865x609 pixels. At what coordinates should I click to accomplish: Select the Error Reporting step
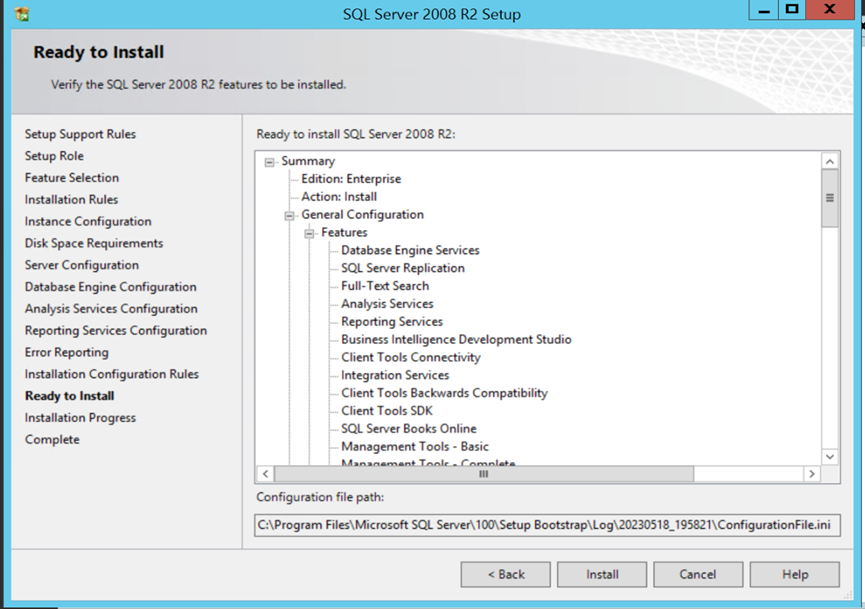coord(67,352)
